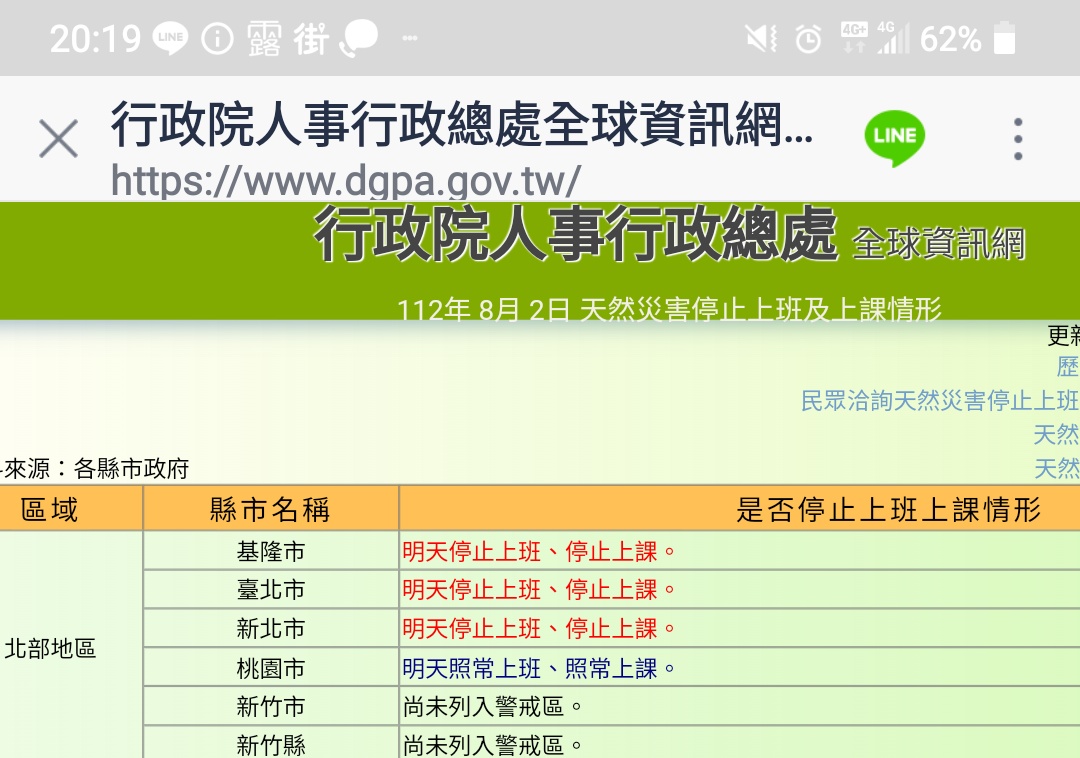The width and height of the screenshot is (1080, 758).
Task: Tap the 基隆市 row city name
Action: click(x=270, y=551)
